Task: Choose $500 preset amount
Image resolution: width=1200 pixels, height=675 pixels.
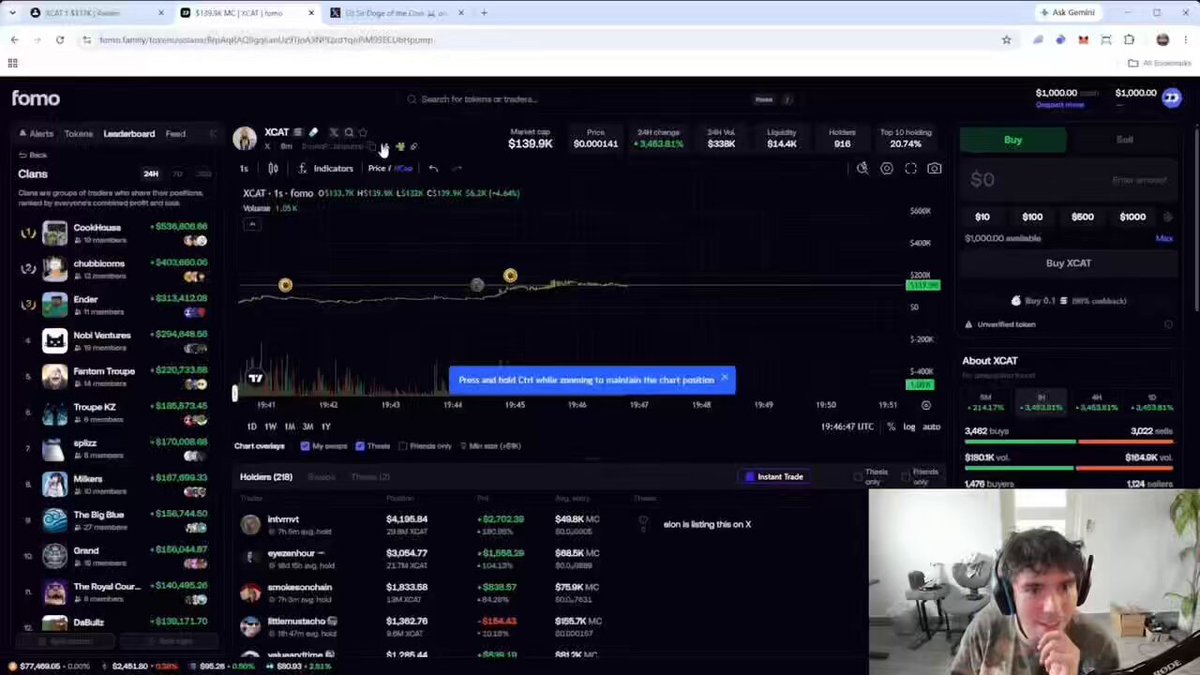Action: coord(1082,217)
